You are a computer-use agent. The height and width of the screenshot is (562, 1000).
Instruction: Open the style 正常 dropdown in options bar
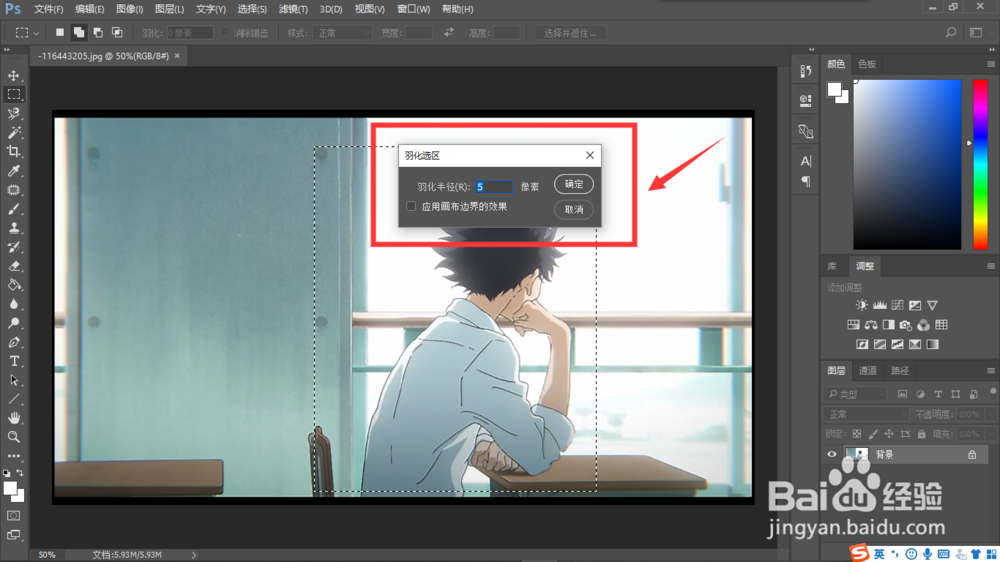point(342,33)
